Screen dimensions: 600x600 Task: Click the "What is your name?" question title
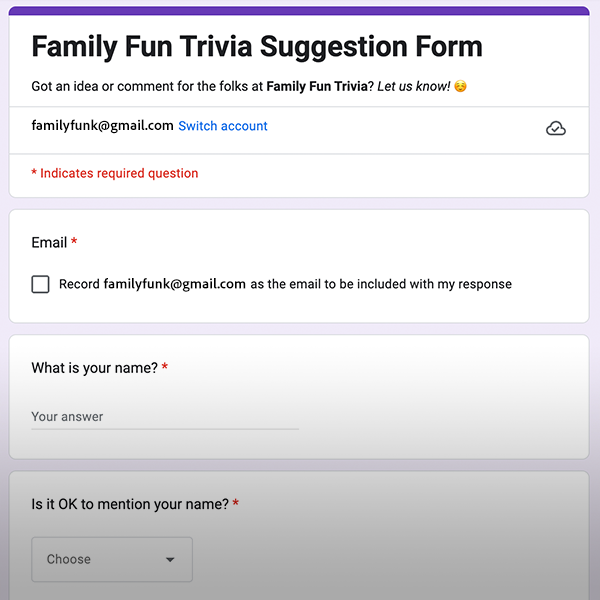click(x=94, y=368)
